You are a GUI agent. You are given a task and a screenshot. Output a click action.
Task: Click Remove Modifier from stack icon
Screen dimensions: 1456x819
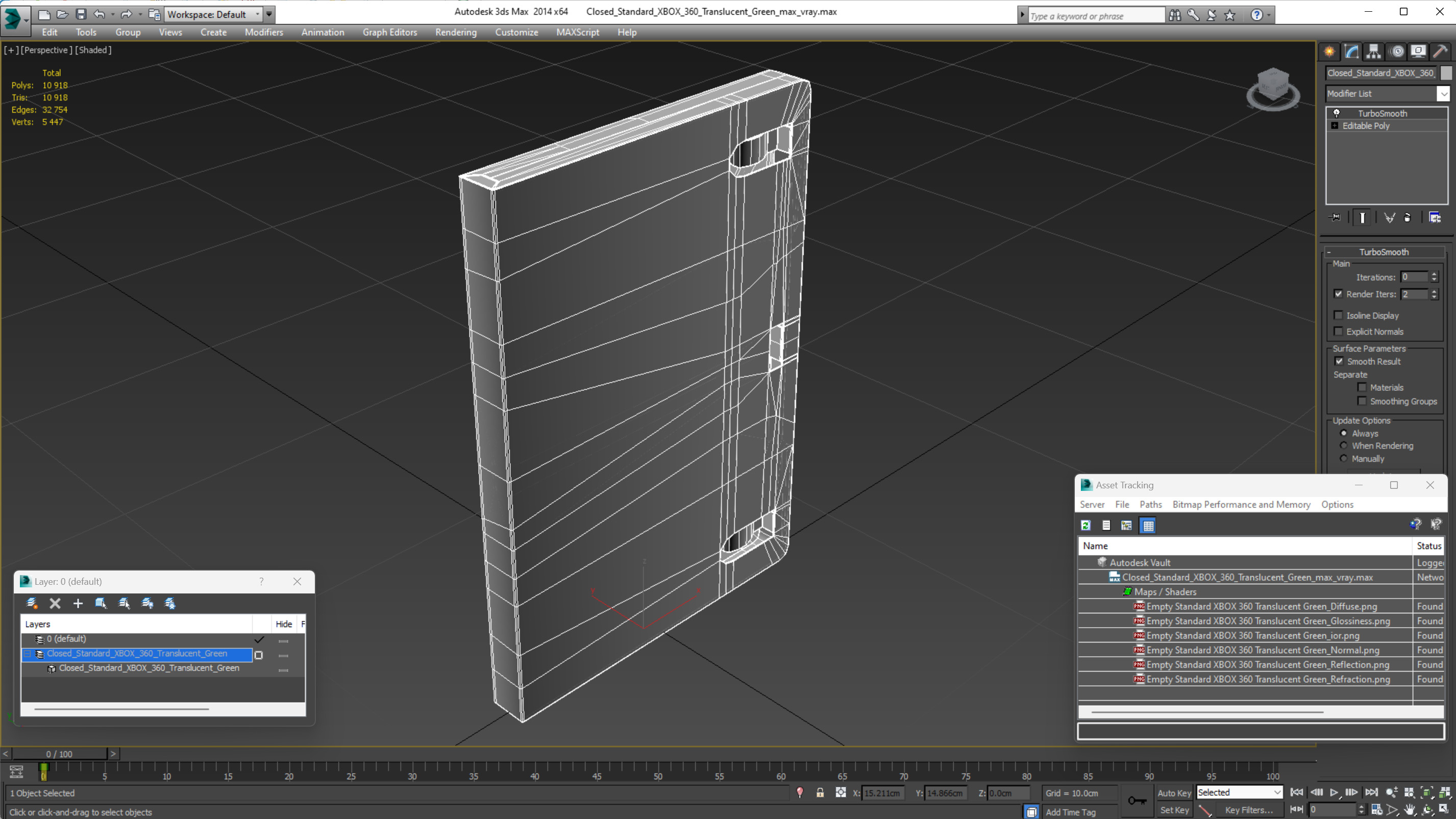point(1408,217)
